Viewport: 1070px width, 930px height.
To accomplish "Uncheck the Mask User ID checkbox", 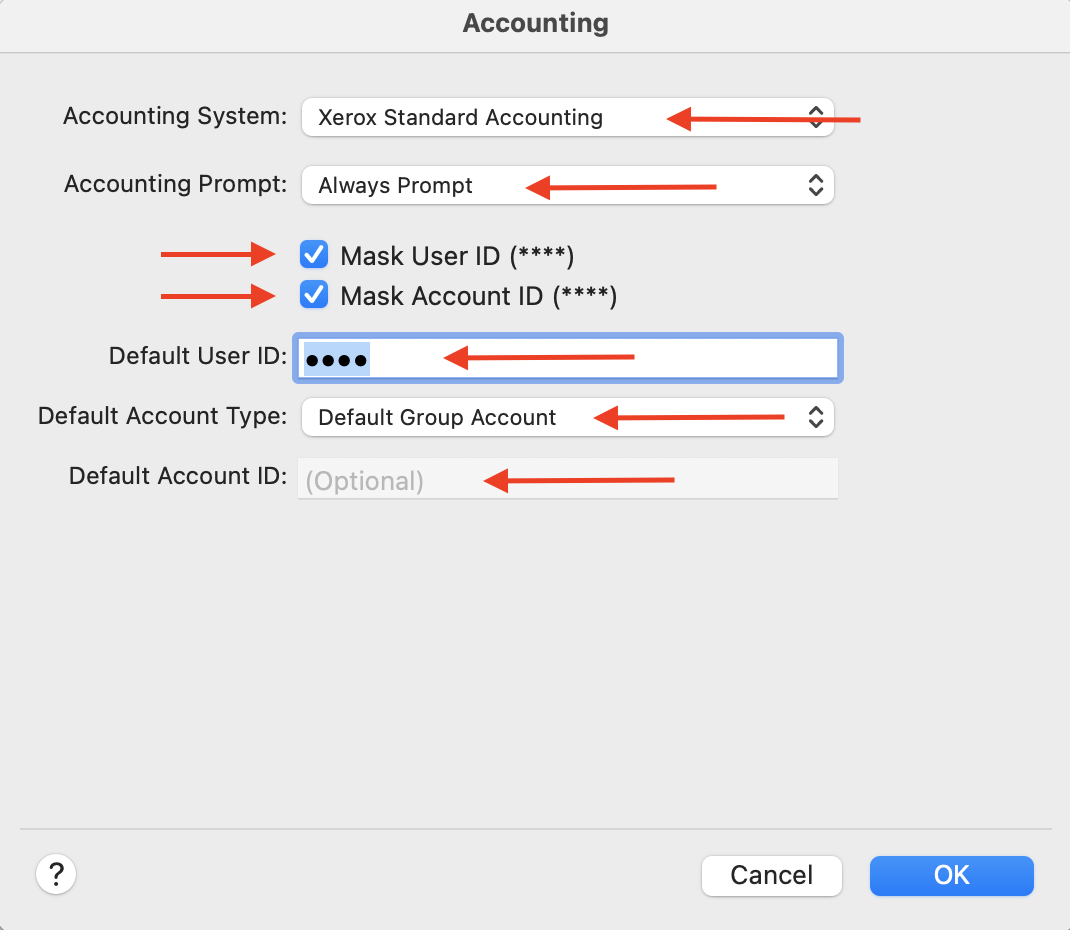I will click(314, 255).
